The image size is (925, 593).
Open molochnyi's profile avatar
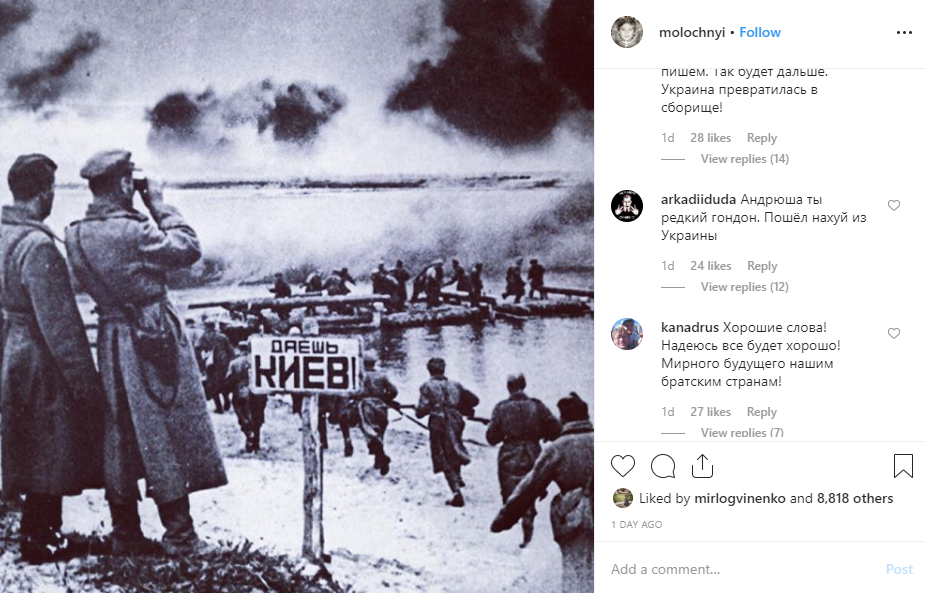click(x=626, y=32)
